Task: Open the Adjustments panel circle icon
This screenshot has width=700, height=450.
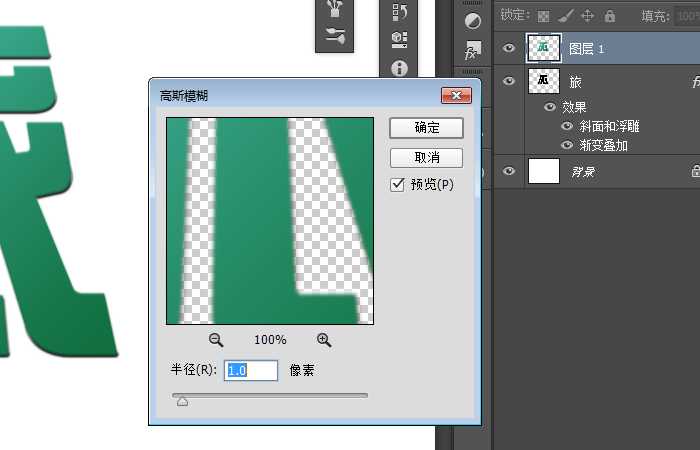Action: pos(473,20)
